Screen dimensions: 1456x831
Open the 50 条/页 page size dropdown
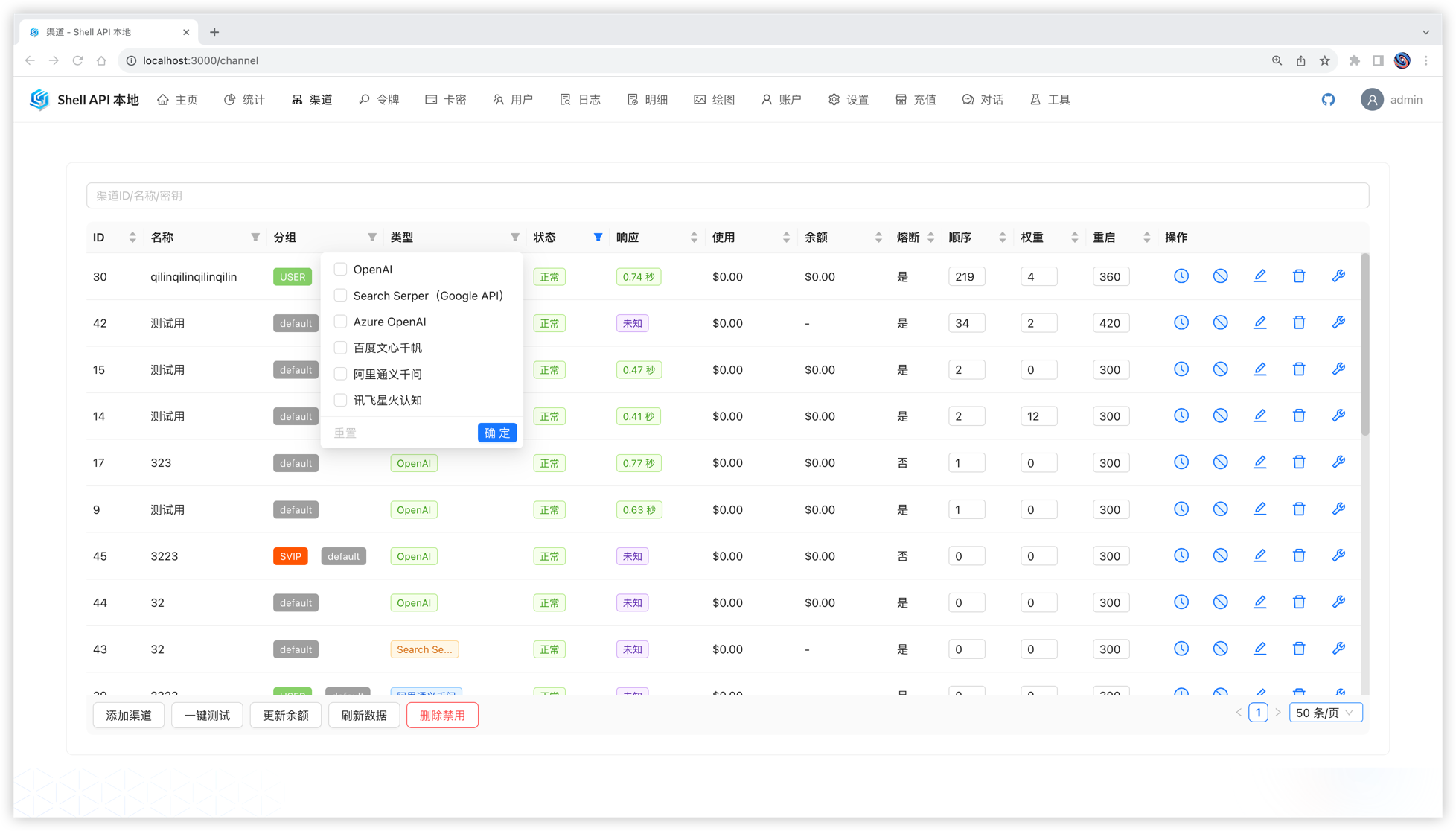1326,713
